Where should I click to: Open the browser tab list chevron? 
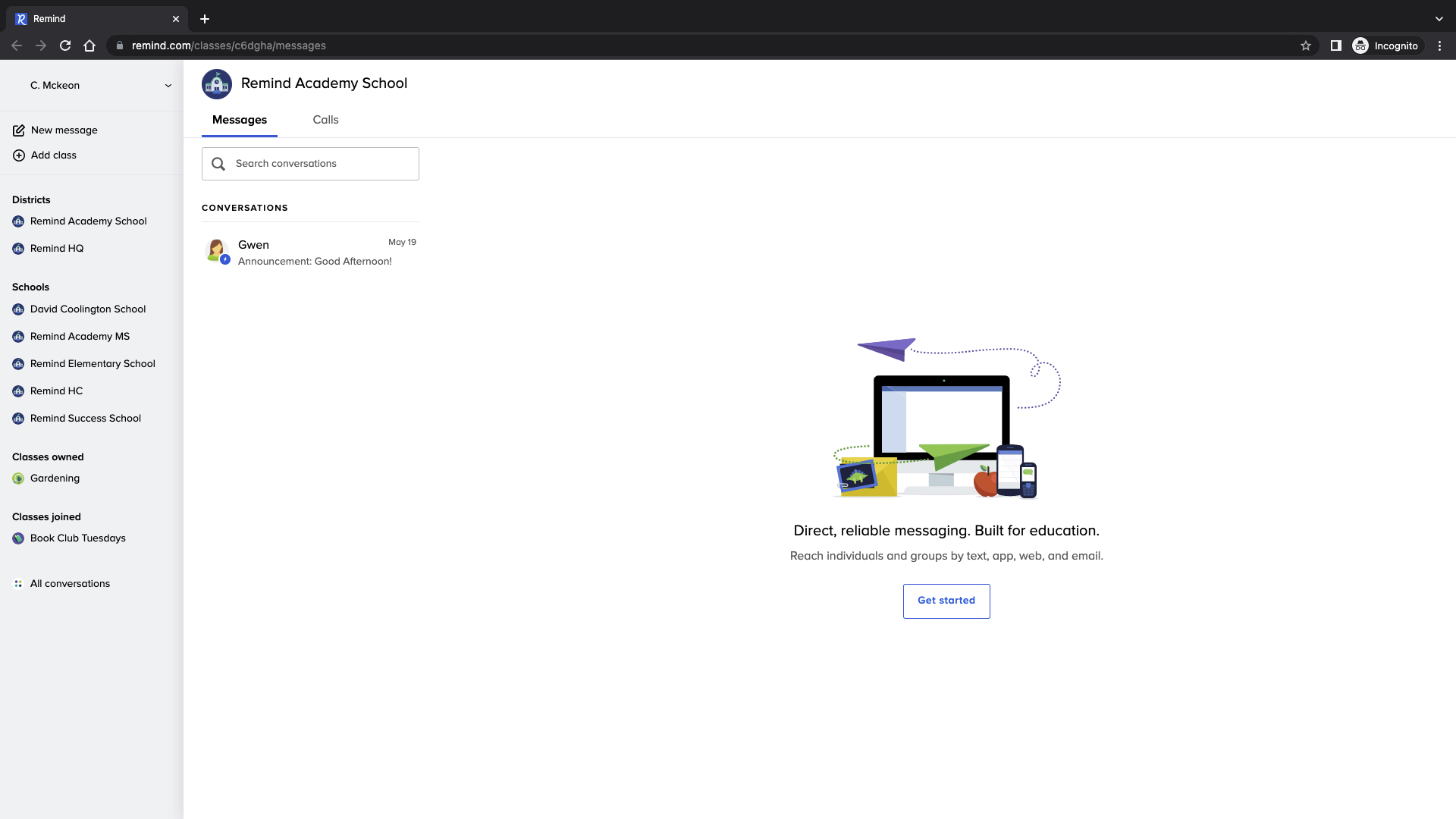(1439, 18)
